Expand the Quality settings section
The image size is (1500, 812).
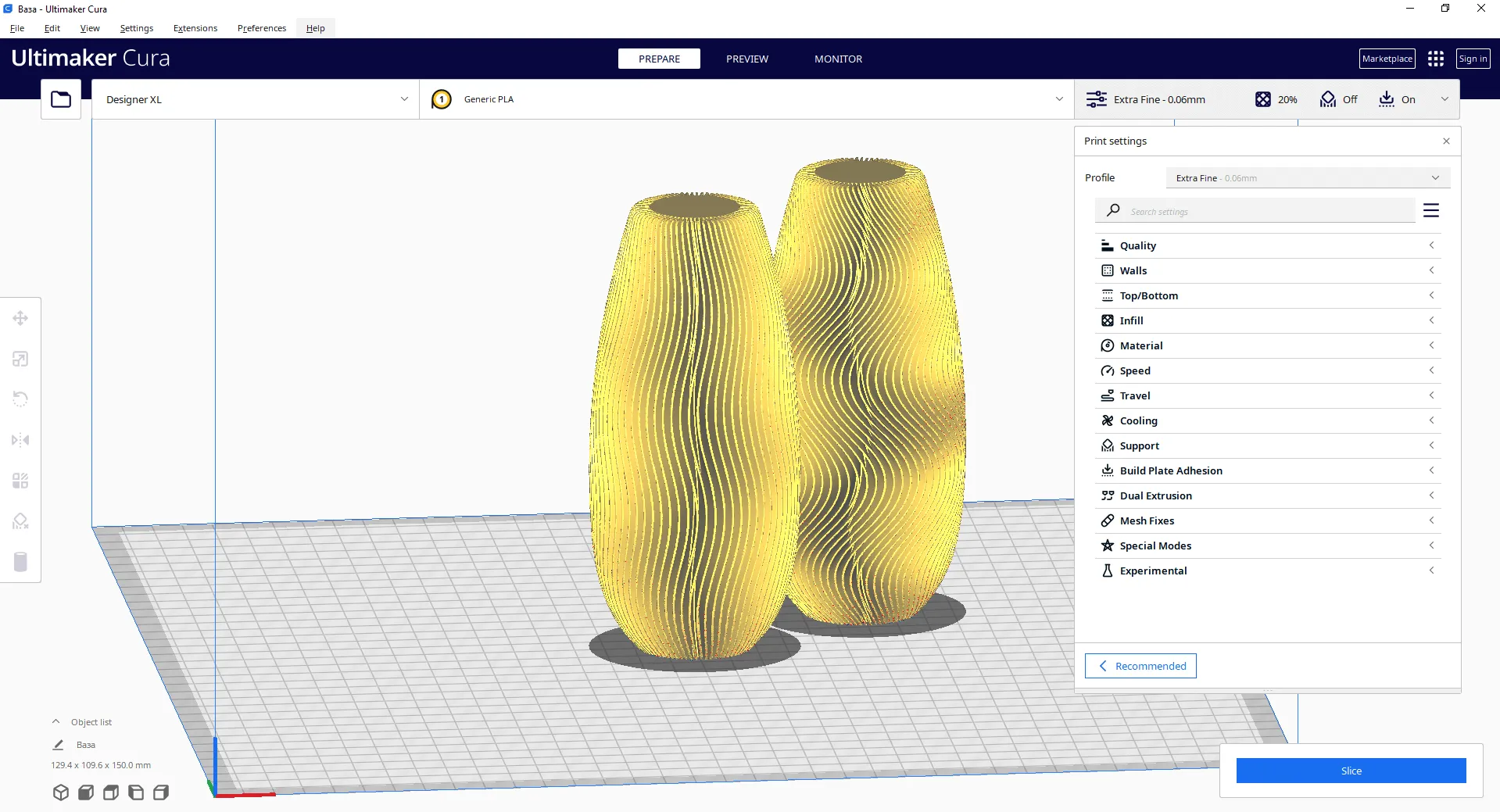(1266, 245)
